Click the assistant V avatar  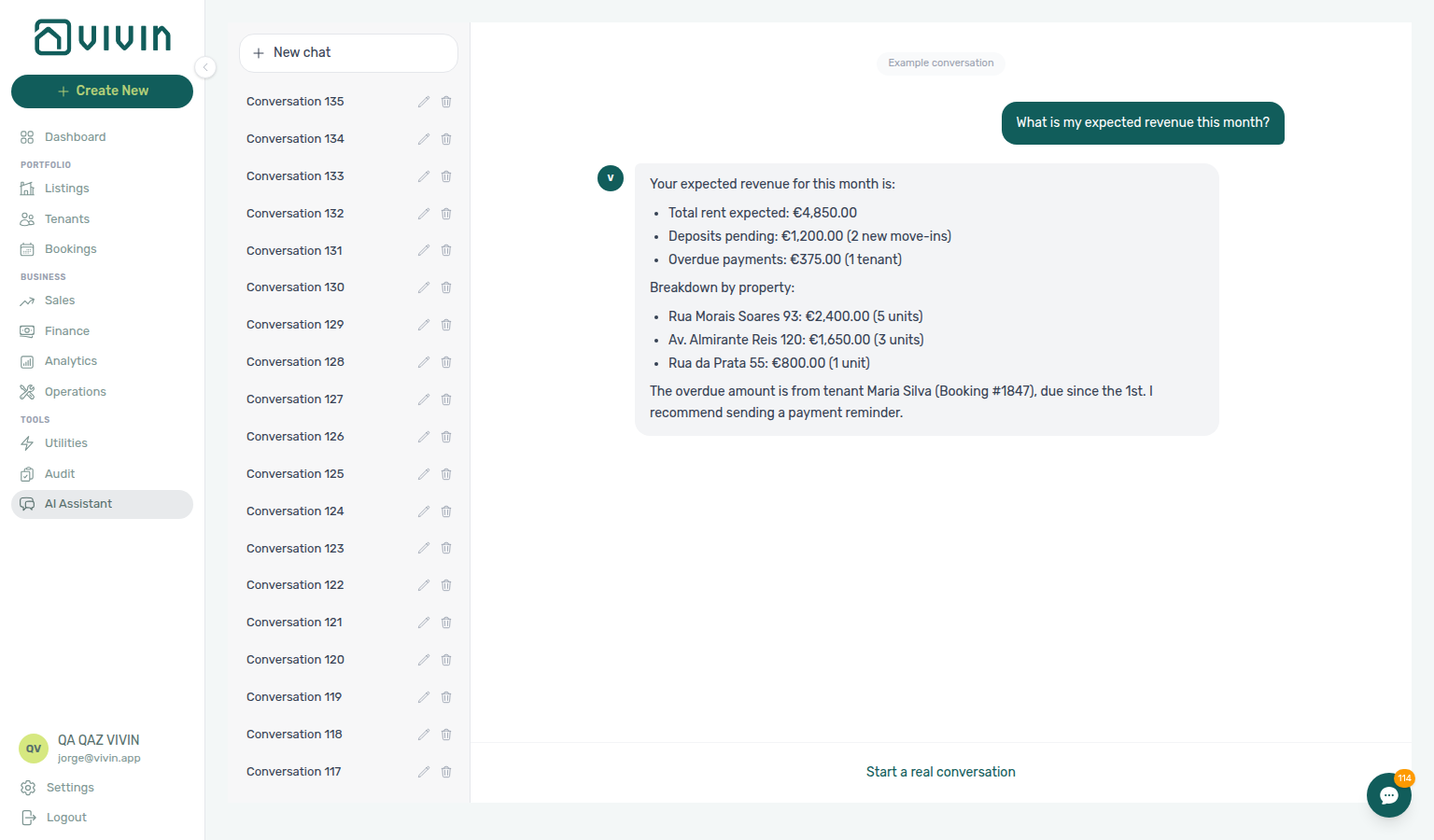click(x=611, y=178)
